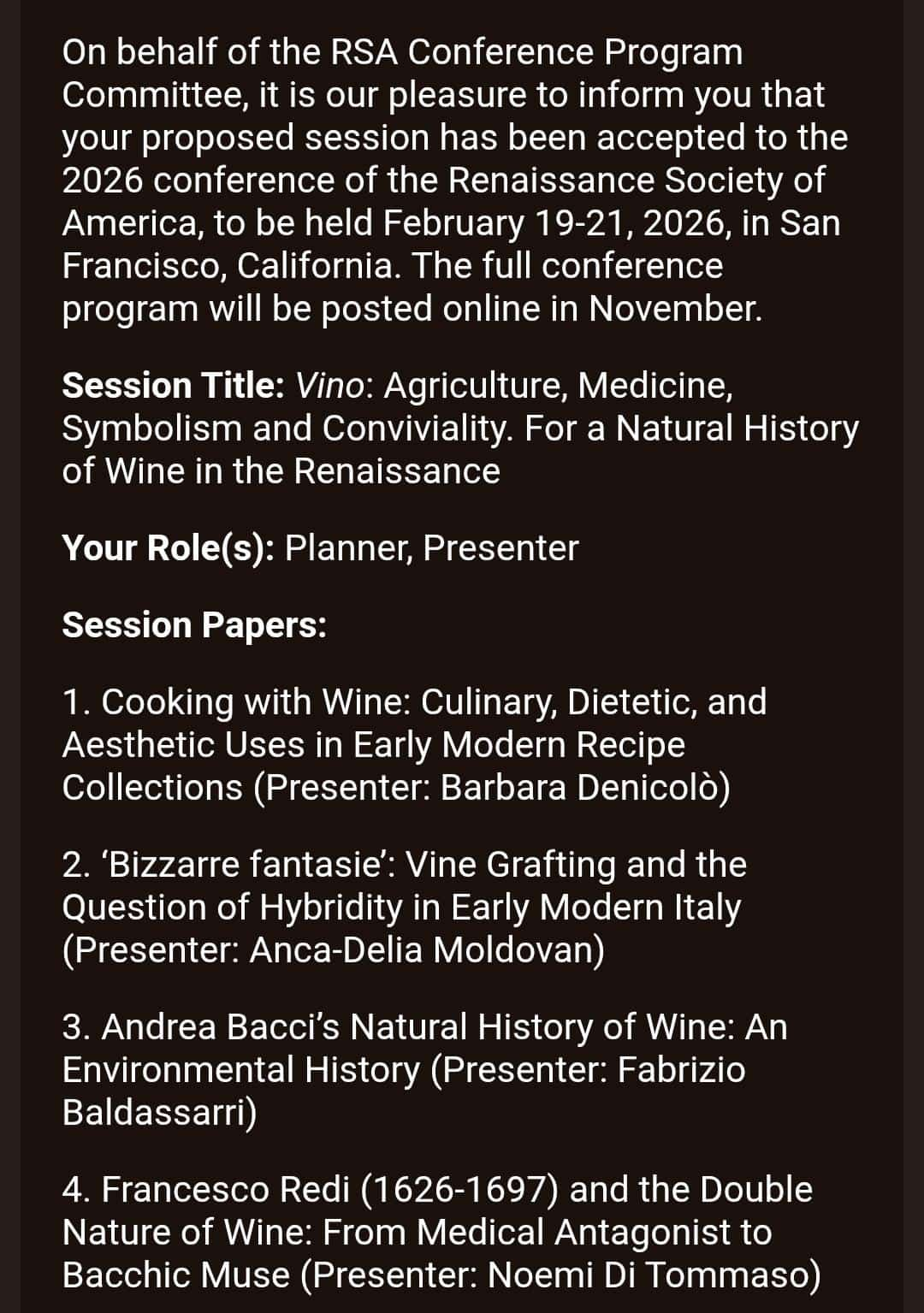This screenshot has height=1313, width=924.
Task: Click the phrase "Bacchic Muse"
Action: click(x=175, y=1275)
